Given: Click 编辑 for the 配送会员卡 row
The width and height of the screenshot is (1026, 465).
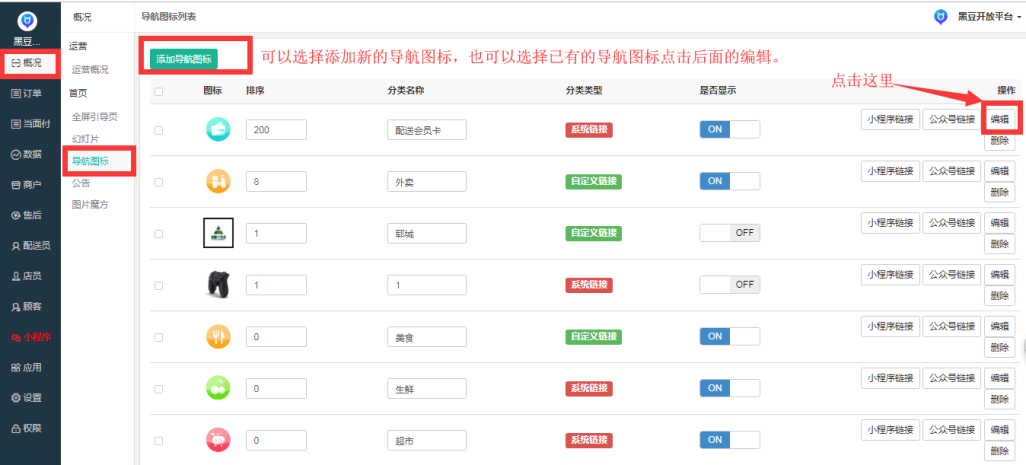Looking at the screenshot, I should (999, 119).
